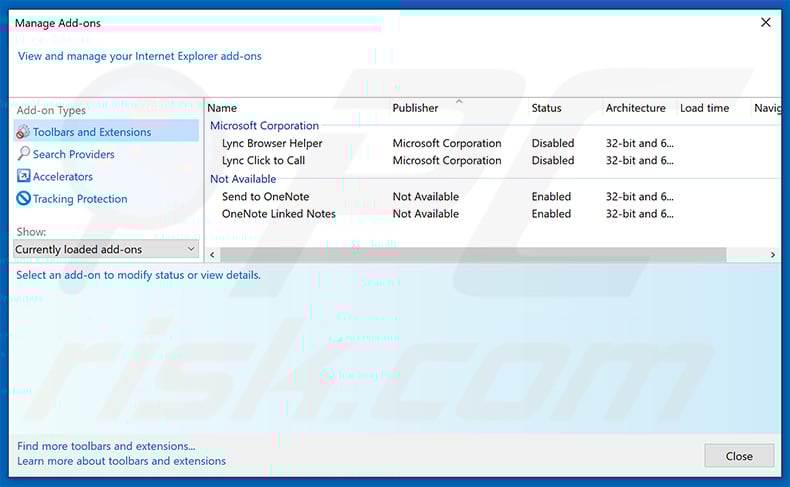Click the horizontal scrollbar left arrow
Viewport: 790px width, 487px height.
click(212, 255)
